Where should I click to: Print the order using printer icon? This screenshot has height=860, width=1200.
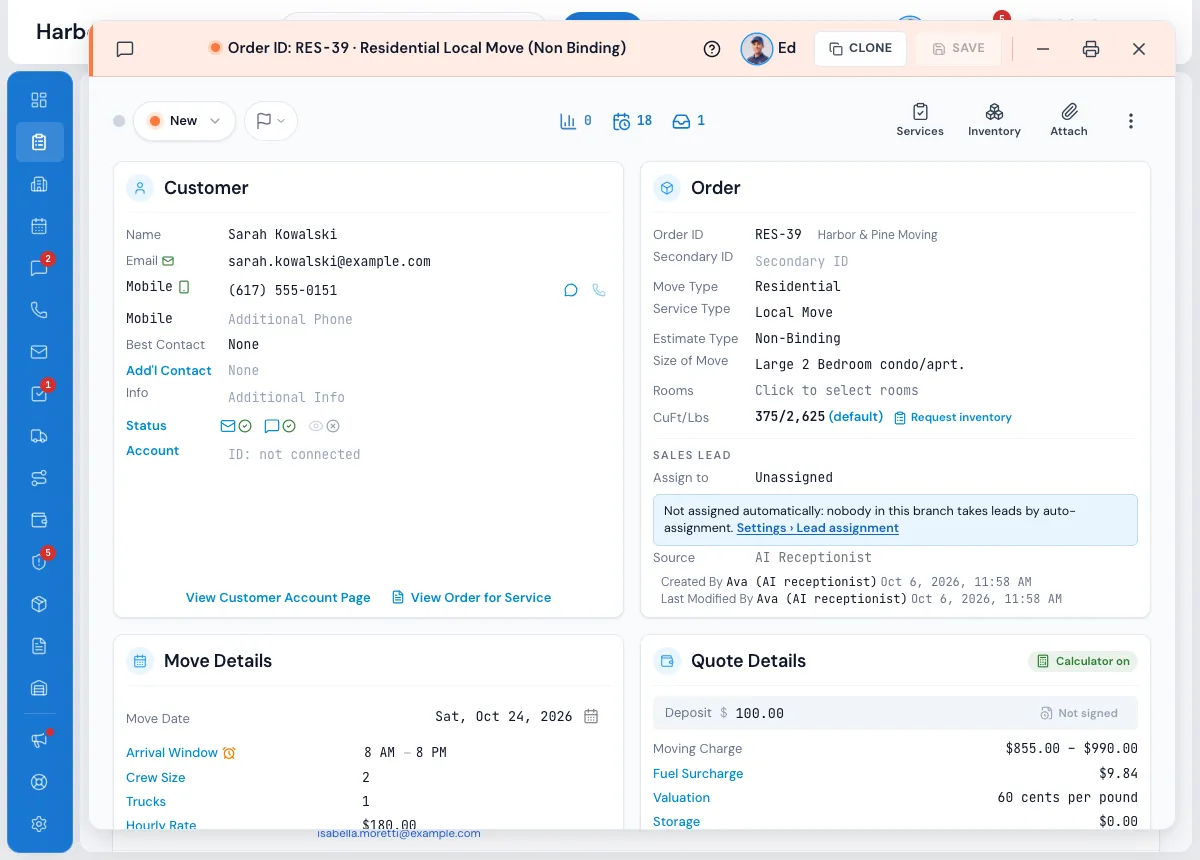point(1091,49)
